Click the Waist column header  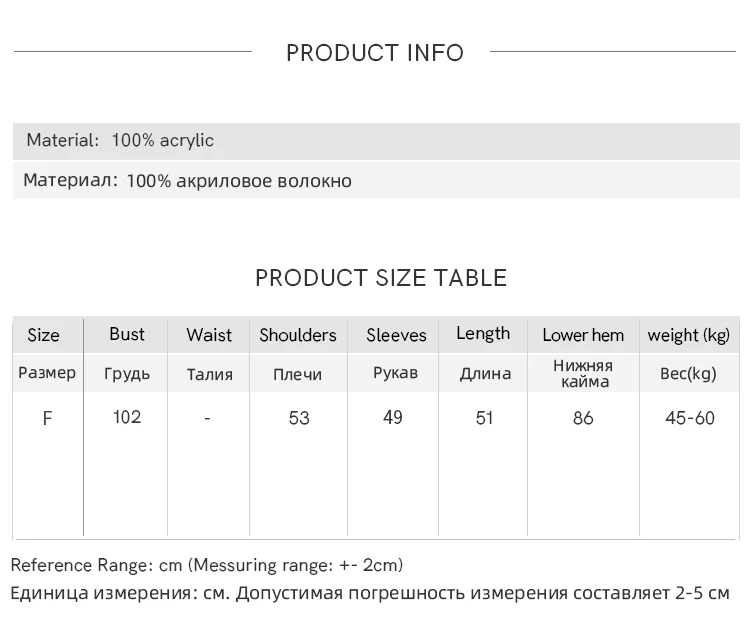pyautogui.click(x=209, y=335)
